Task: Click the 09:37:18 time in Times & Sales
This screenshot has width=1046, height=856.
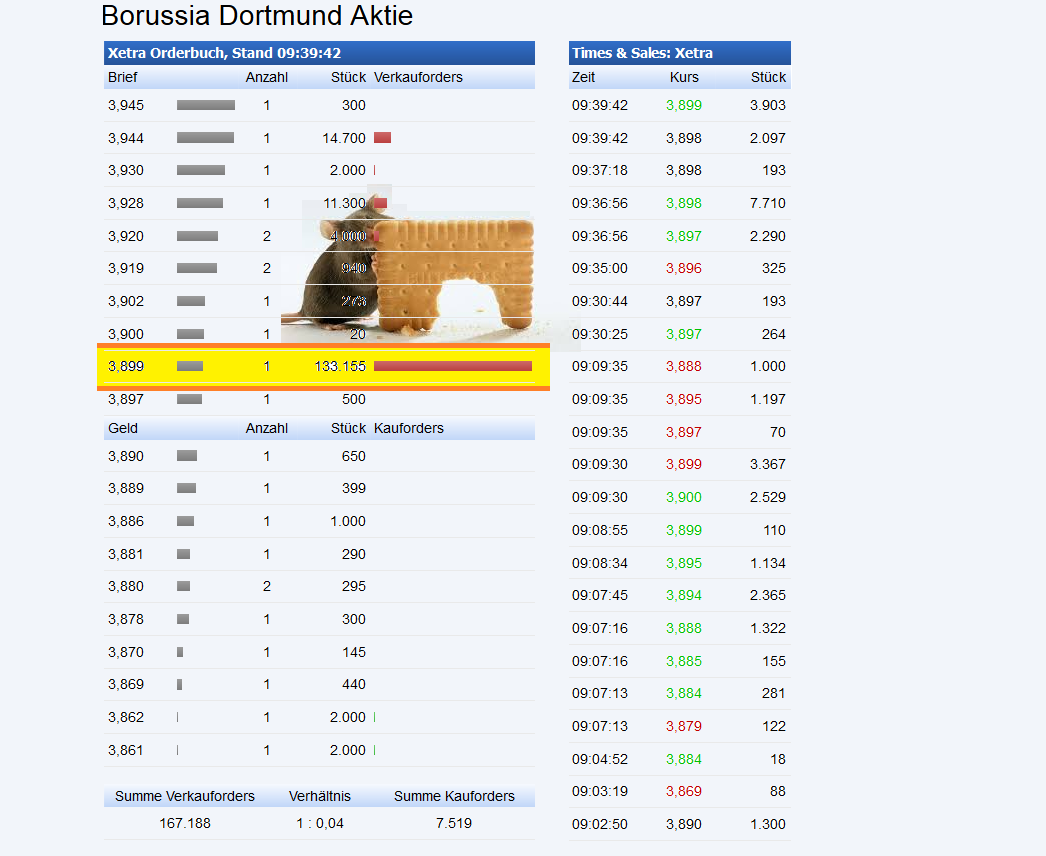Action: (x=600, y=170)
